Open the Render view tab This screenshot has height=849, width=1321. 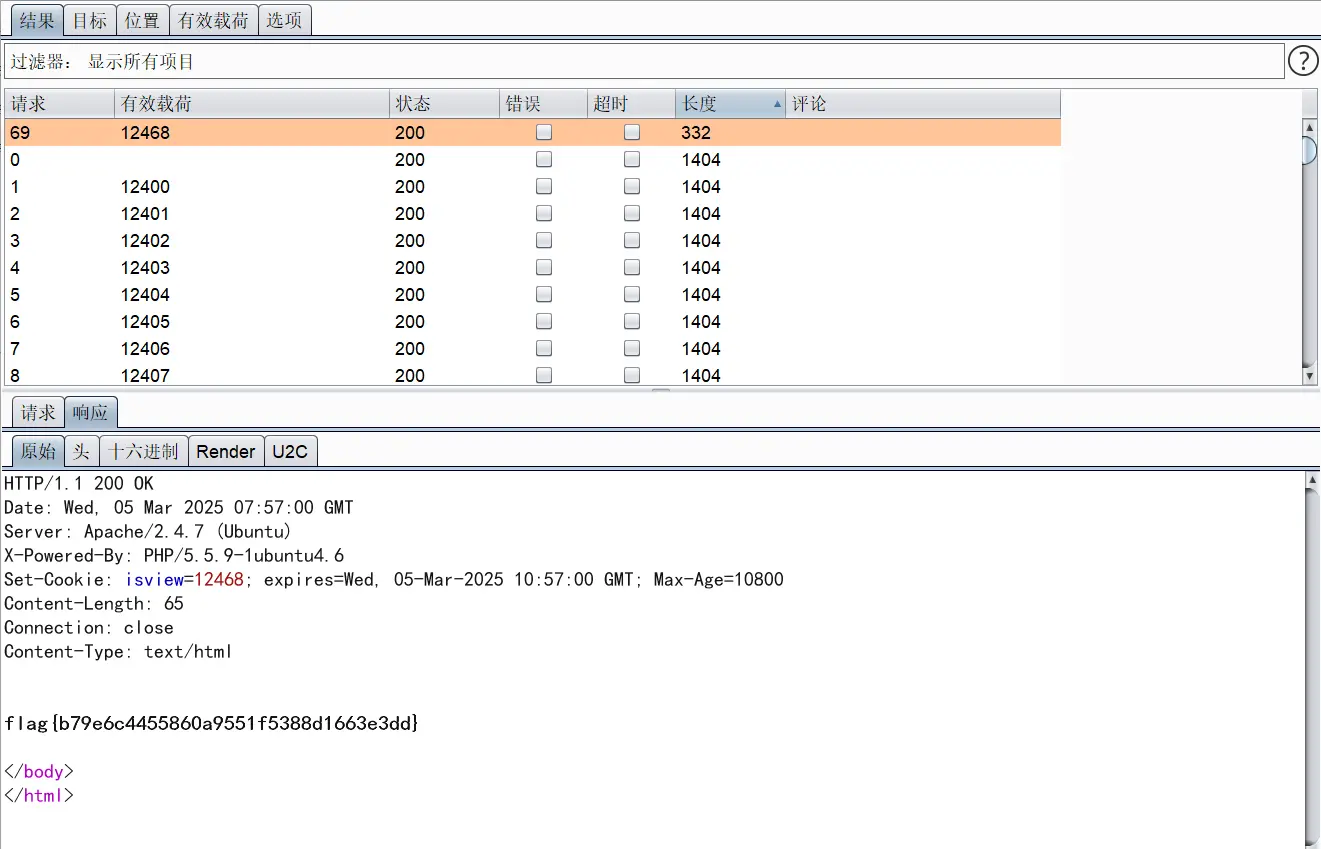pos(225,452)
